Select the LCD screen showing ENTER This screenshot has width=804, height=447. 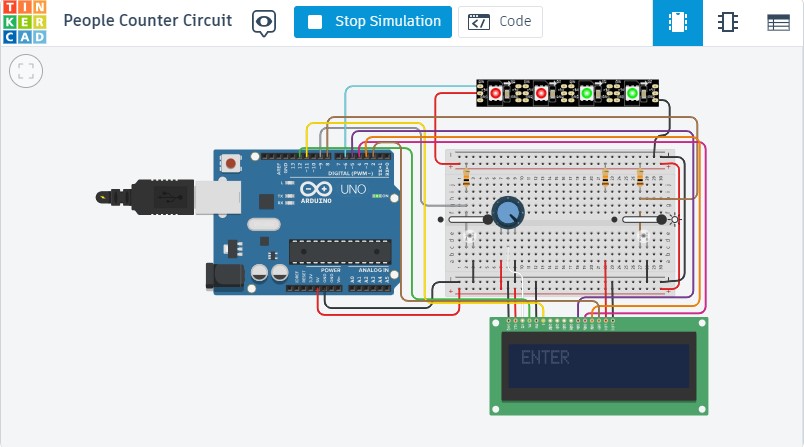point(598,365)
